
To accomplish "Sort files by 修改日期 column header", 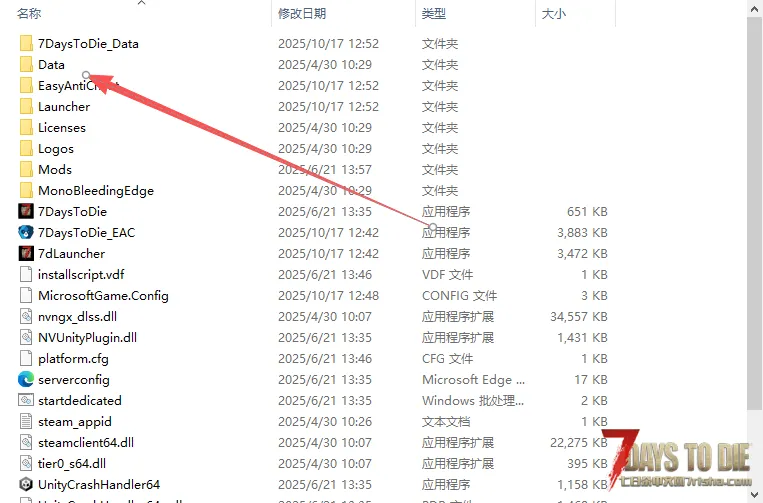I will pyautogui.click(x=303, y=13).
